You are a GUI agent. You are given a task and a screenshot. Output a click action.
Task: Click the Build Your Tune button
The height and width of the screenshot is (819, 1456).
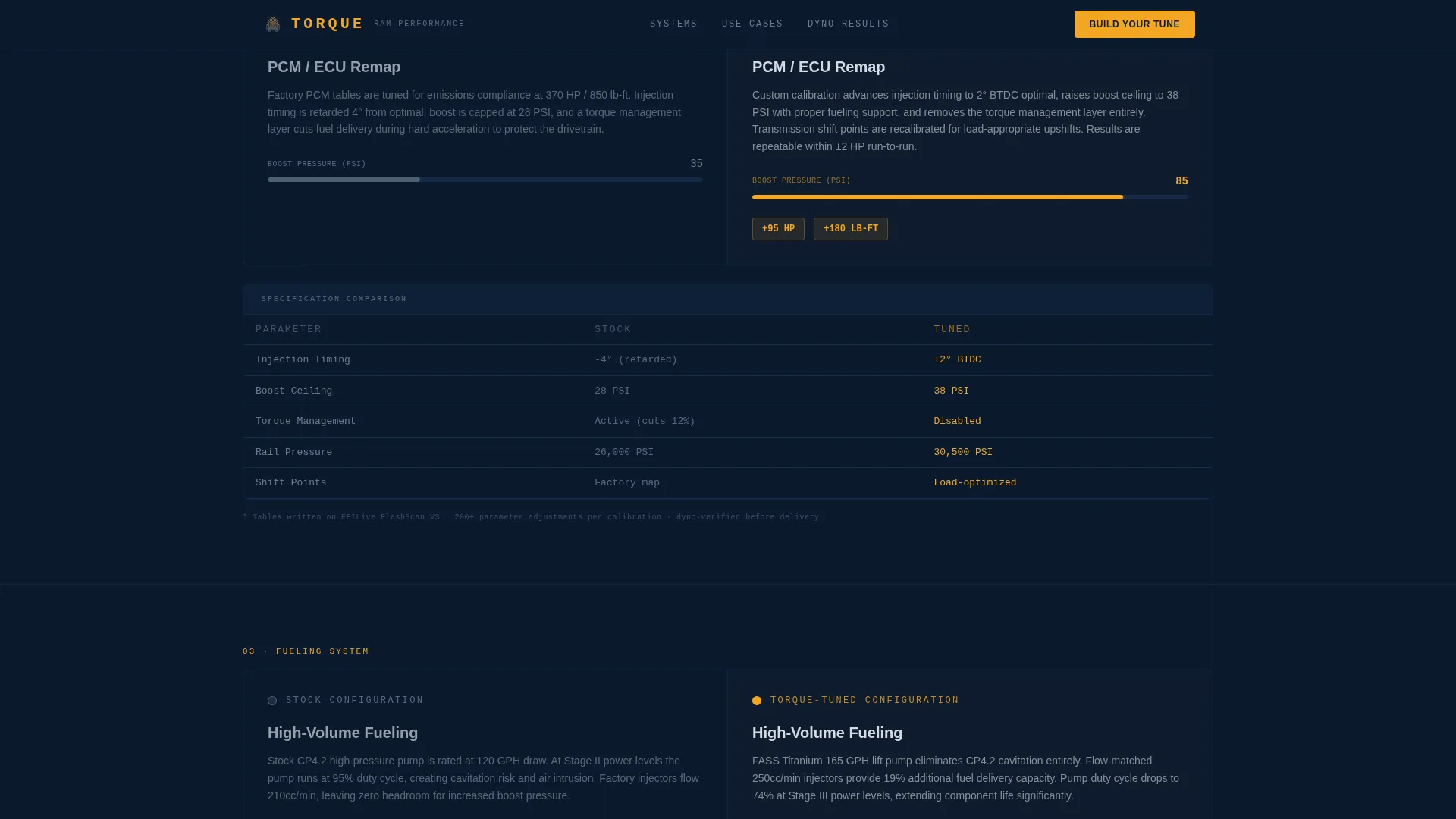(x=1134, y=24)
